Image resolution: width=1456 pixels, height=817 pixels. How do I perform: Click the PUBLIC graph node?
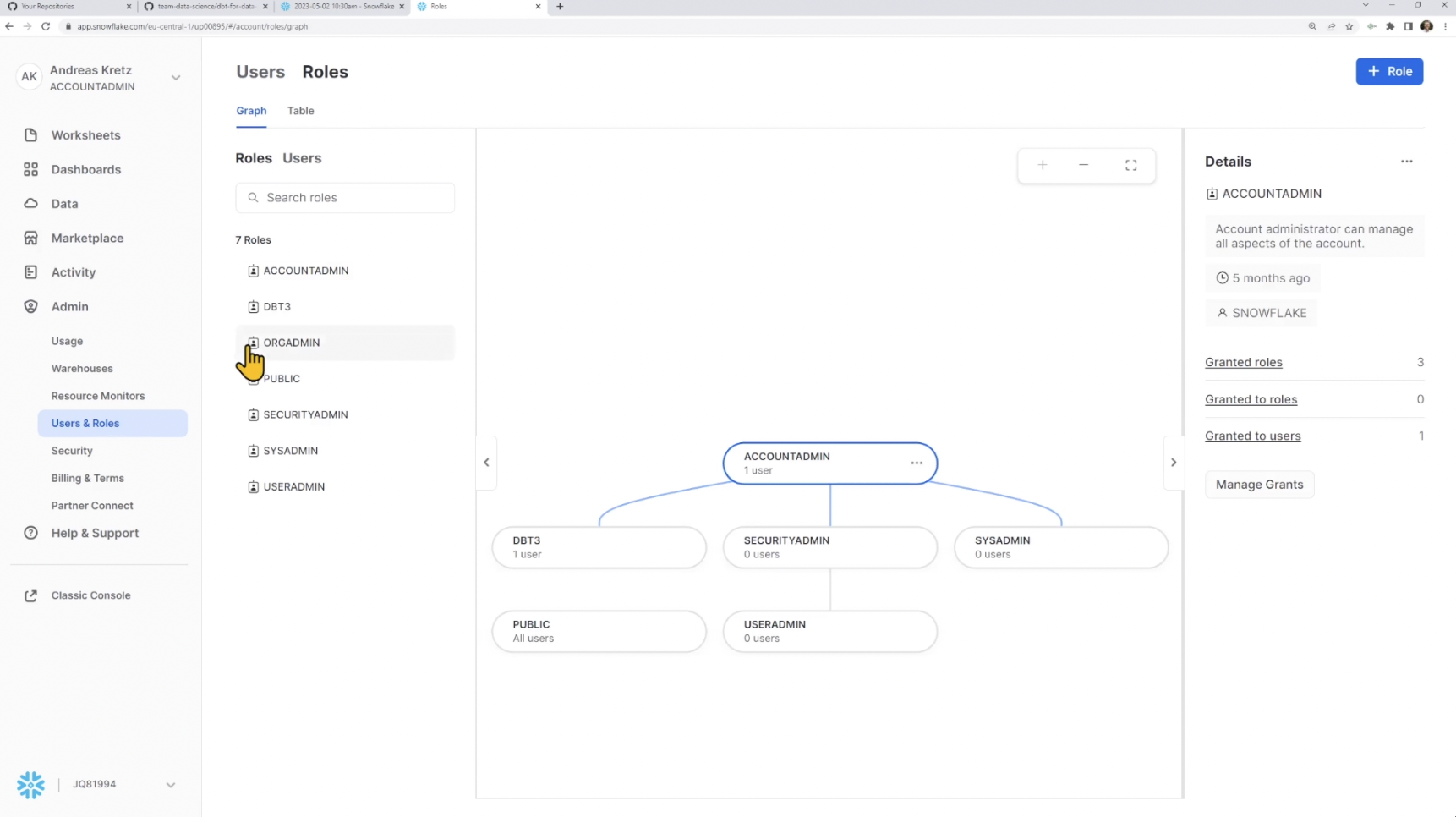(599, 631)
